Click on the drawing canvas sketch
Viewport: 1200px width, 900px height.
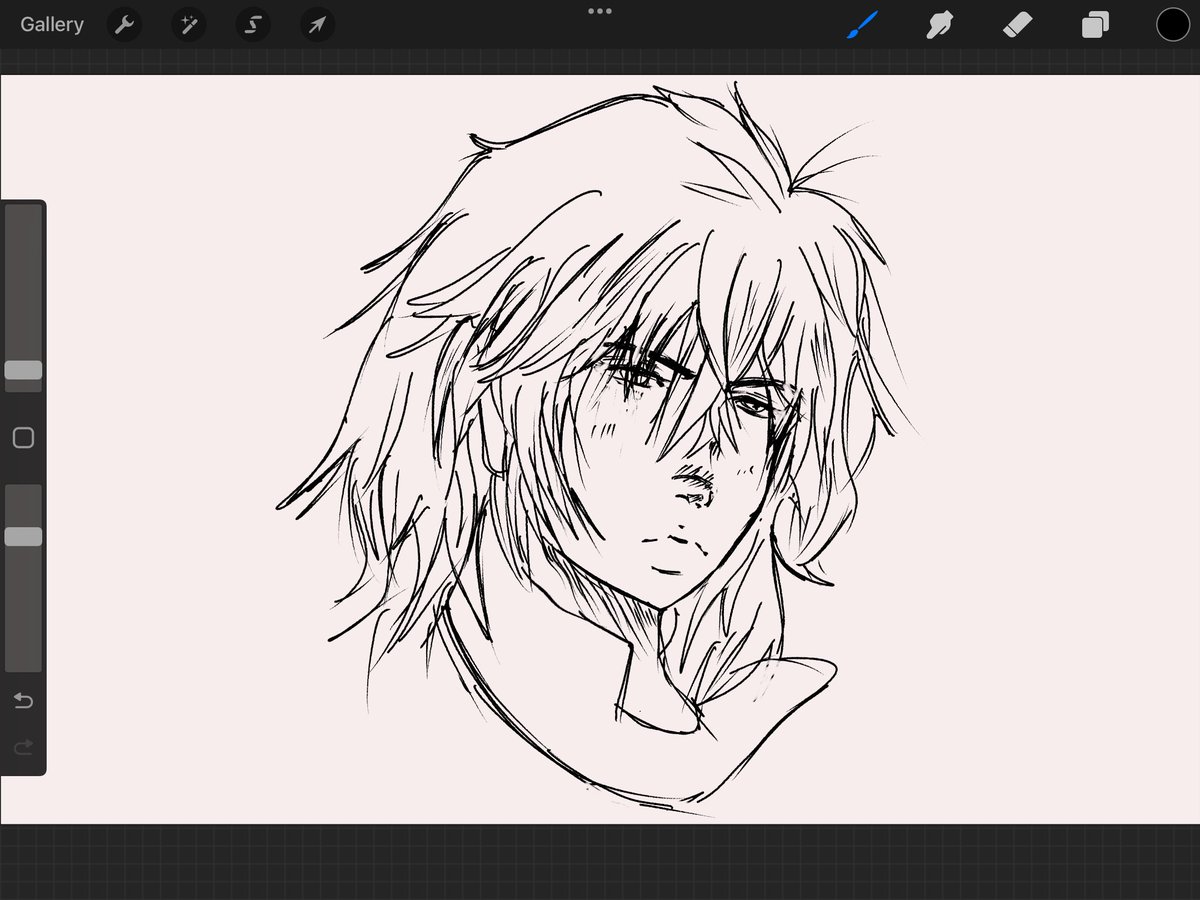click(x=600, y=449)
